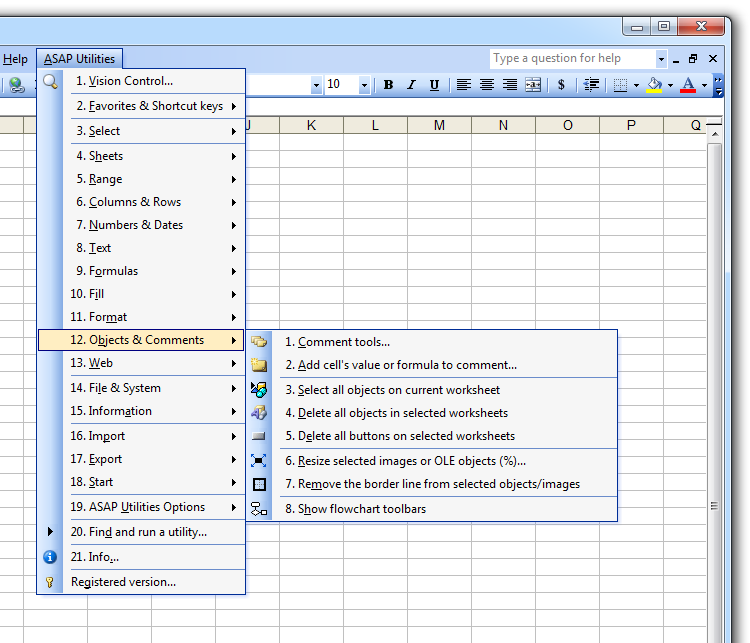The width and height of the screenshot is (750, 643).
Task: Apply Currency style with dollar icon
Action: [561, 85]
